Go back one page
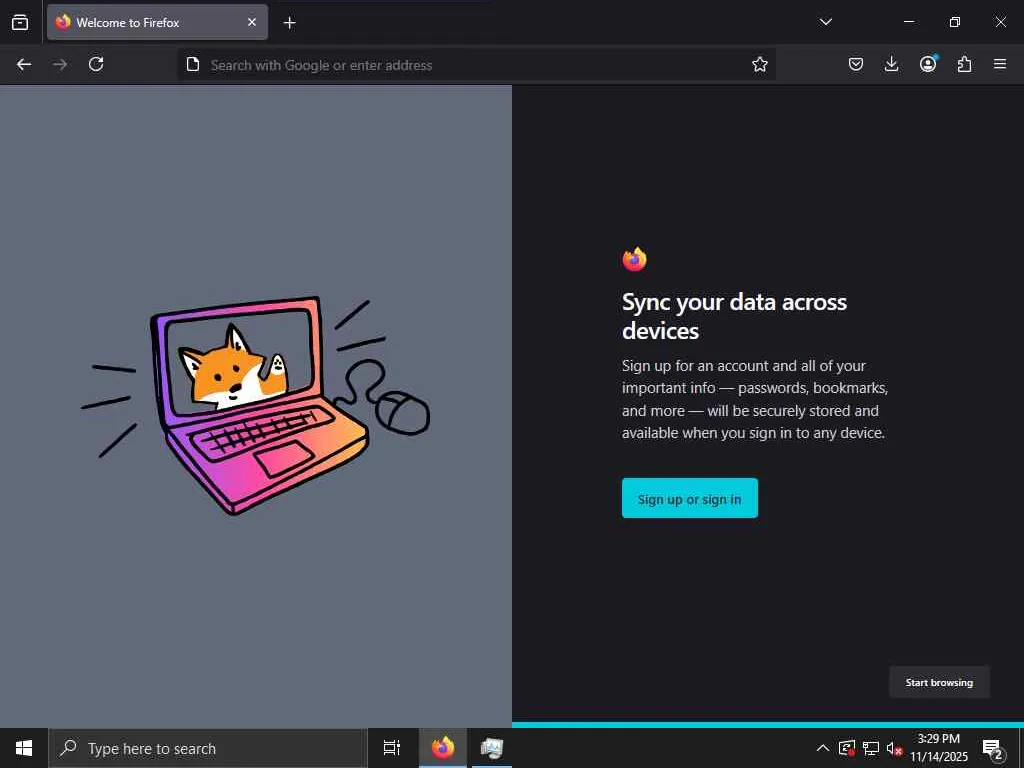 pyautogui.click(x=24, y=64)
